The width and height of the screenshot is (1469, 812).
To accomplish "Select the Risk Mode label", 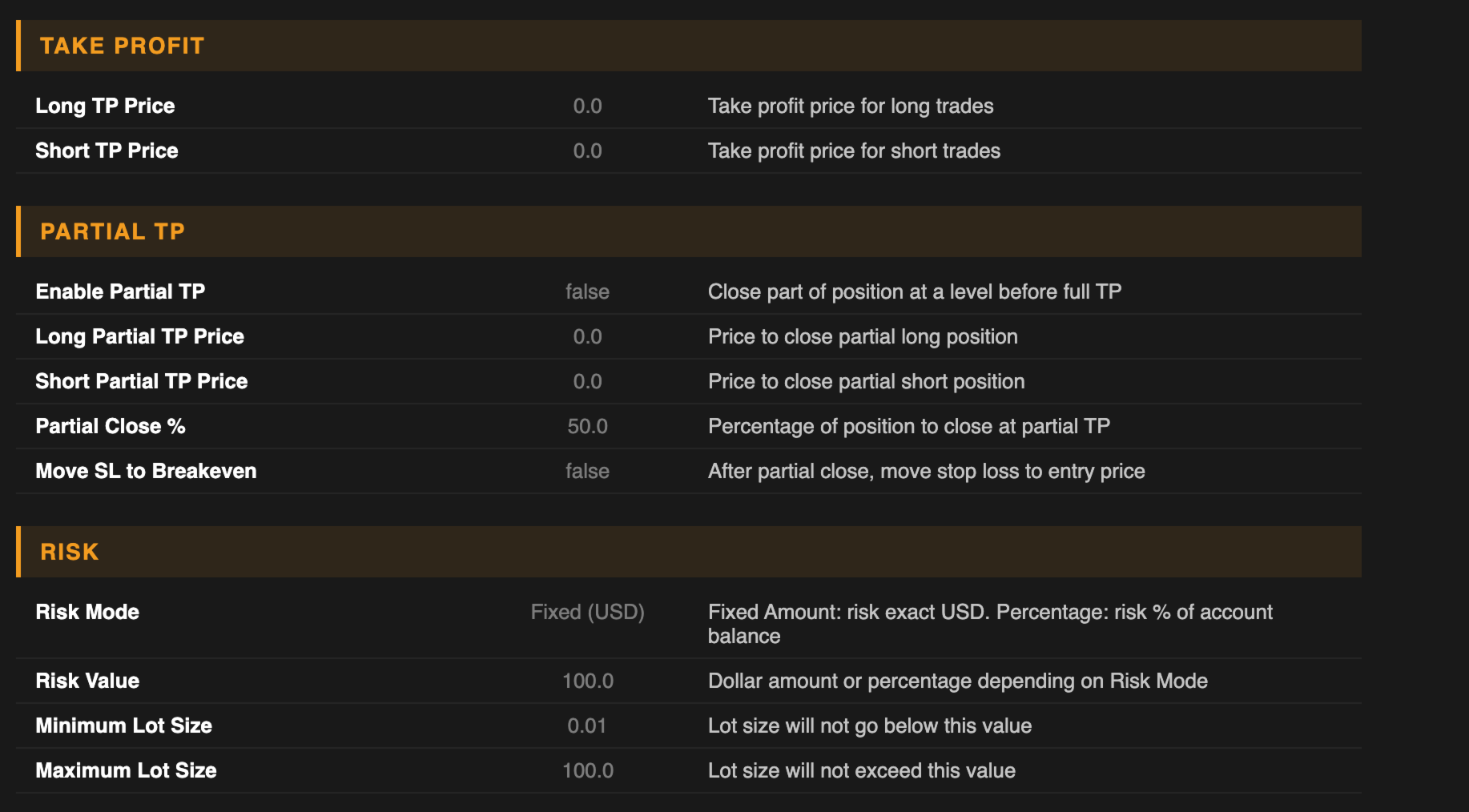I will coord(87,612).
